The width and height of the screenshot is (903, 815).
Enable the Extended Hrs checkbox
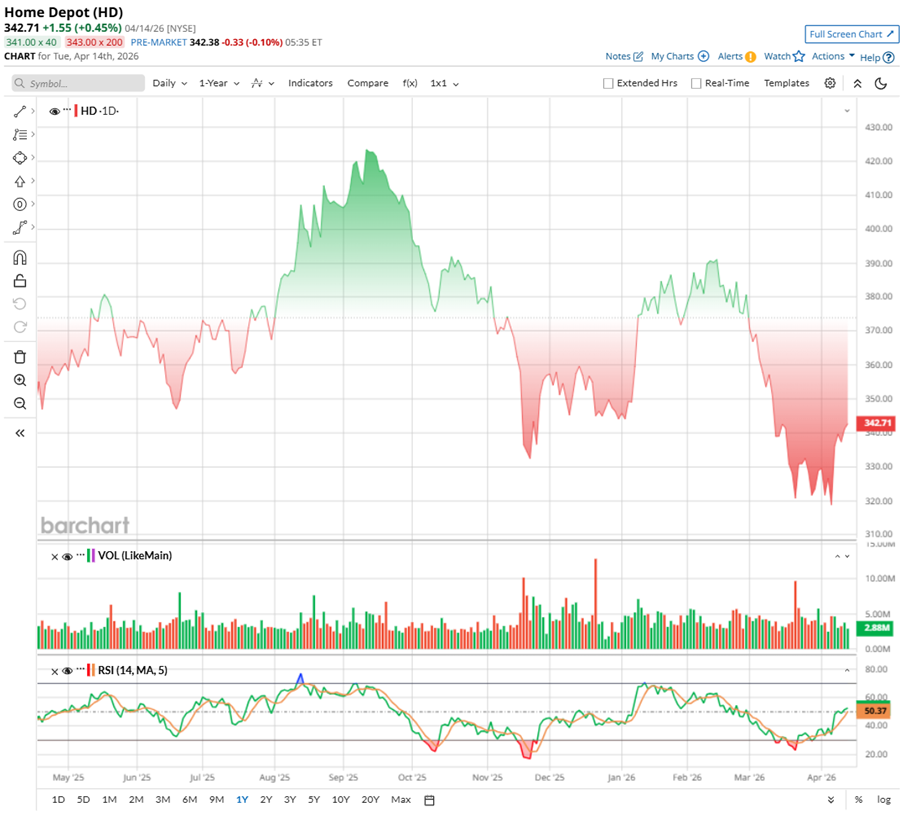(608, 84)
